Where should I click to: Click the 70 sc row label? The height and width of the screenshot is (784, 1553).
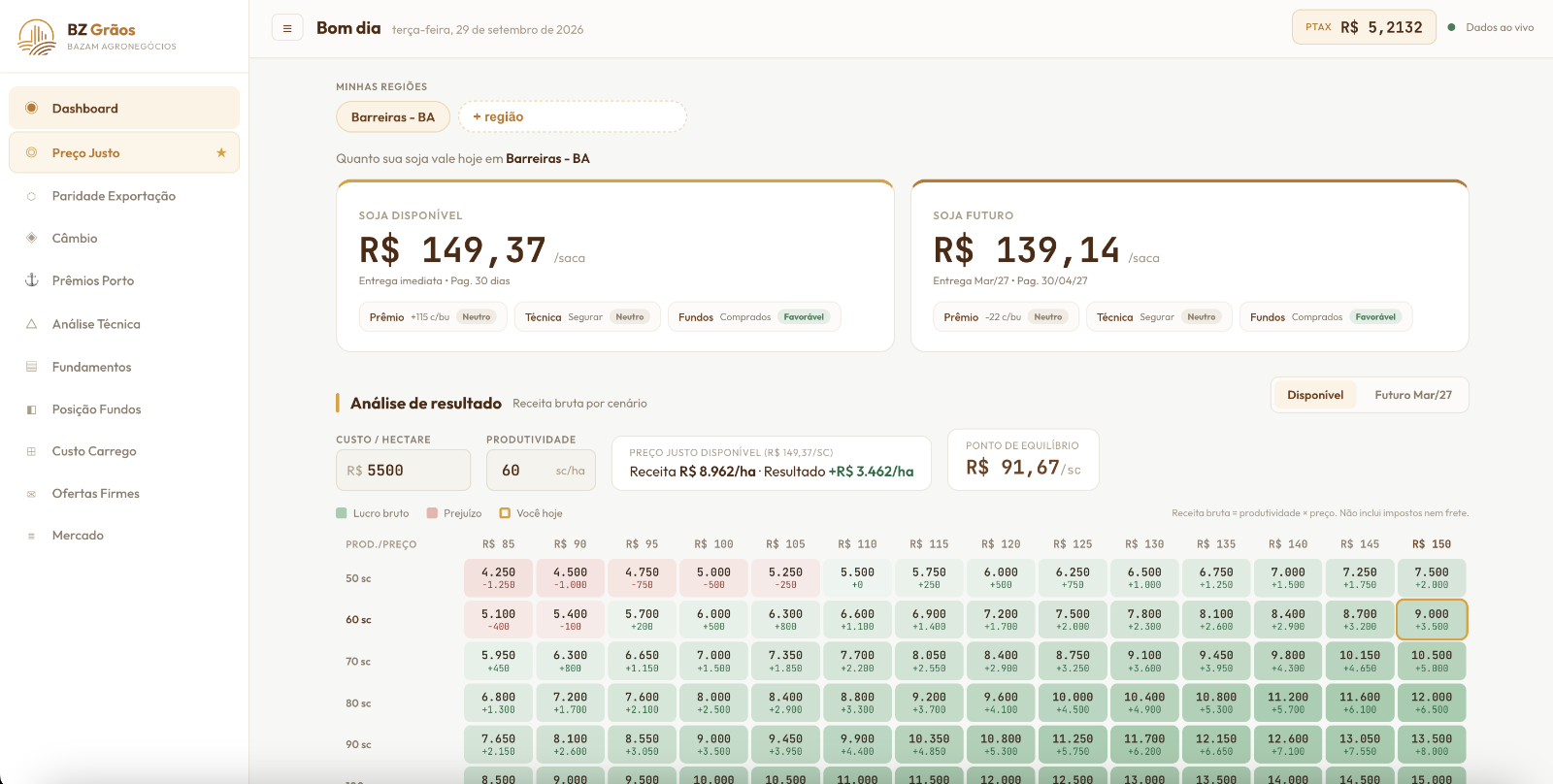[x=358, y=662]
